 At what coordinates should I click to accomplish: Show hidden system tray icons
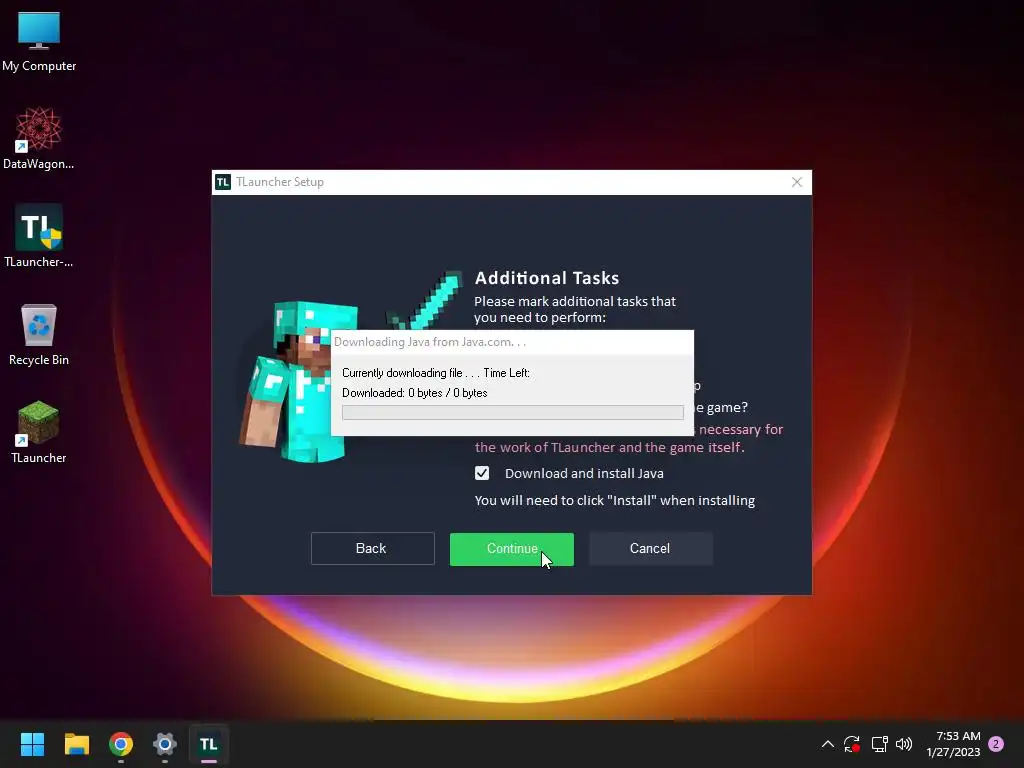pyautogui.click(x=827, y=744)
